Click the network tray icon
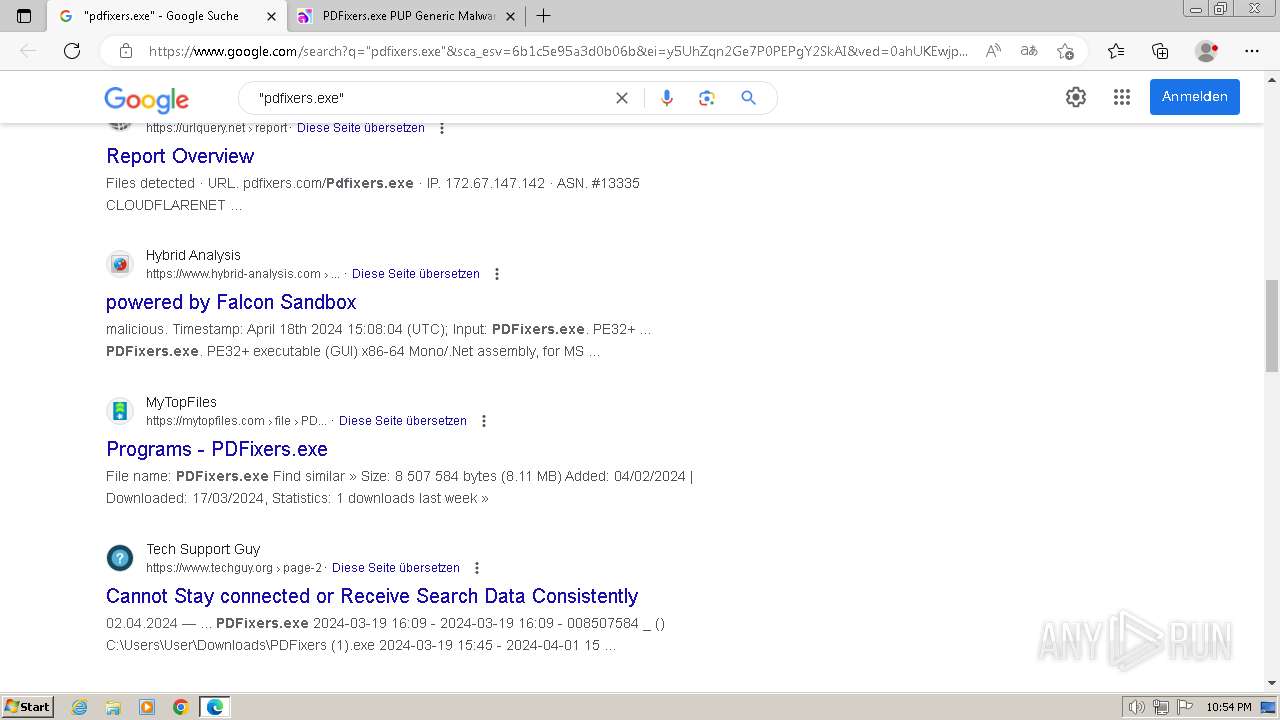This screenshot has height=720, width=1280. coord(1161,707)
